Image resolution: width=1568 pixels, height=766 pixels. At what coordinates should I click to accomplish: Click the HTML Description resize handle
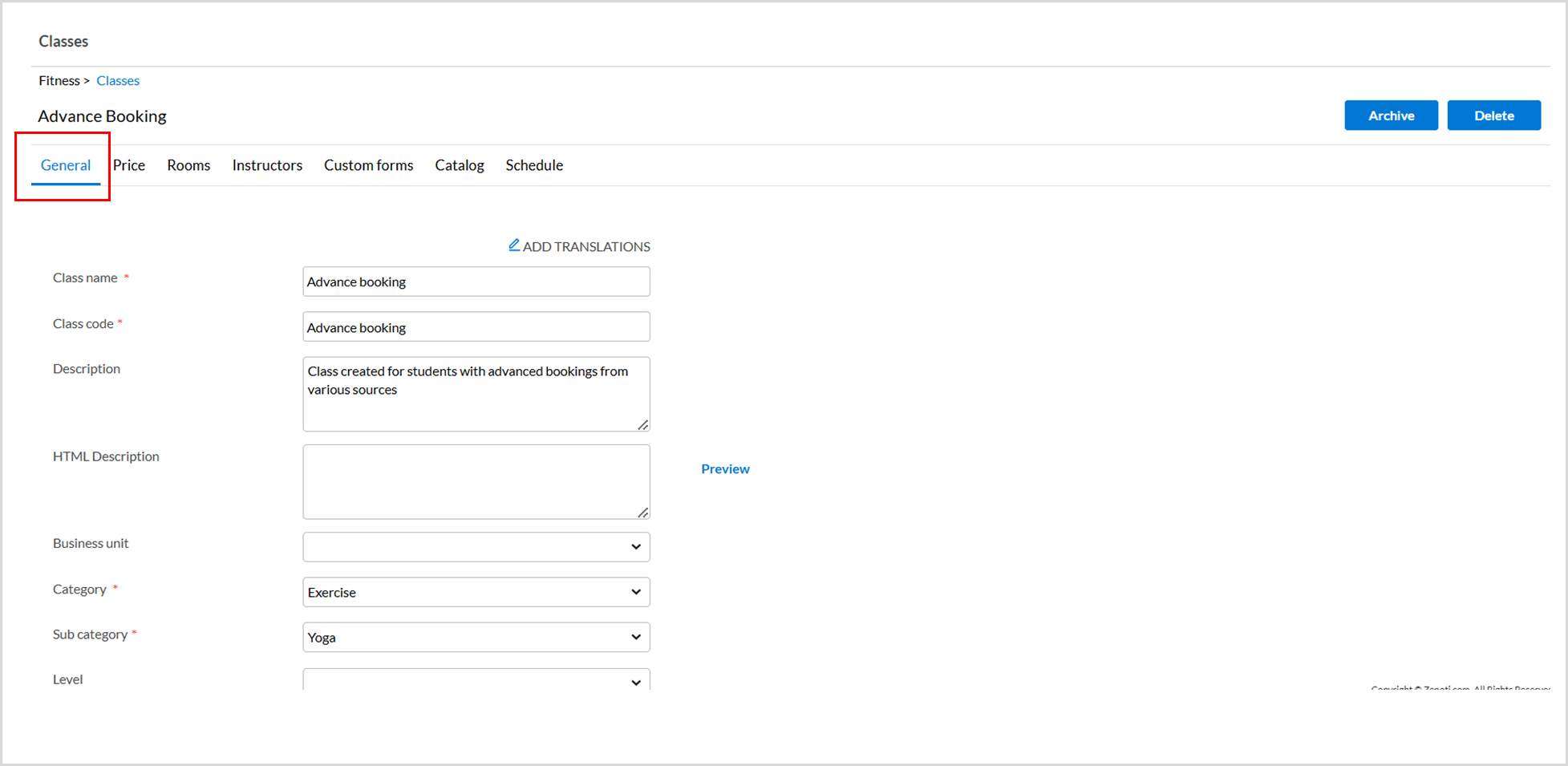tap(643, 513)
